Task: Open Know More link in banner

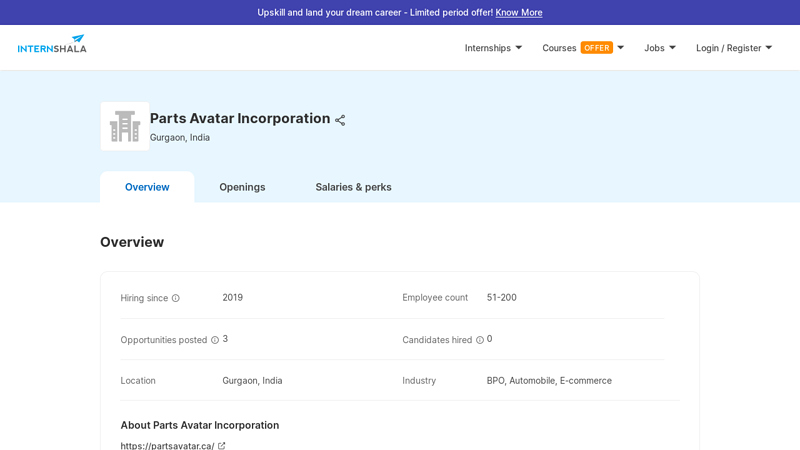Action: click(x=518, y=12)
